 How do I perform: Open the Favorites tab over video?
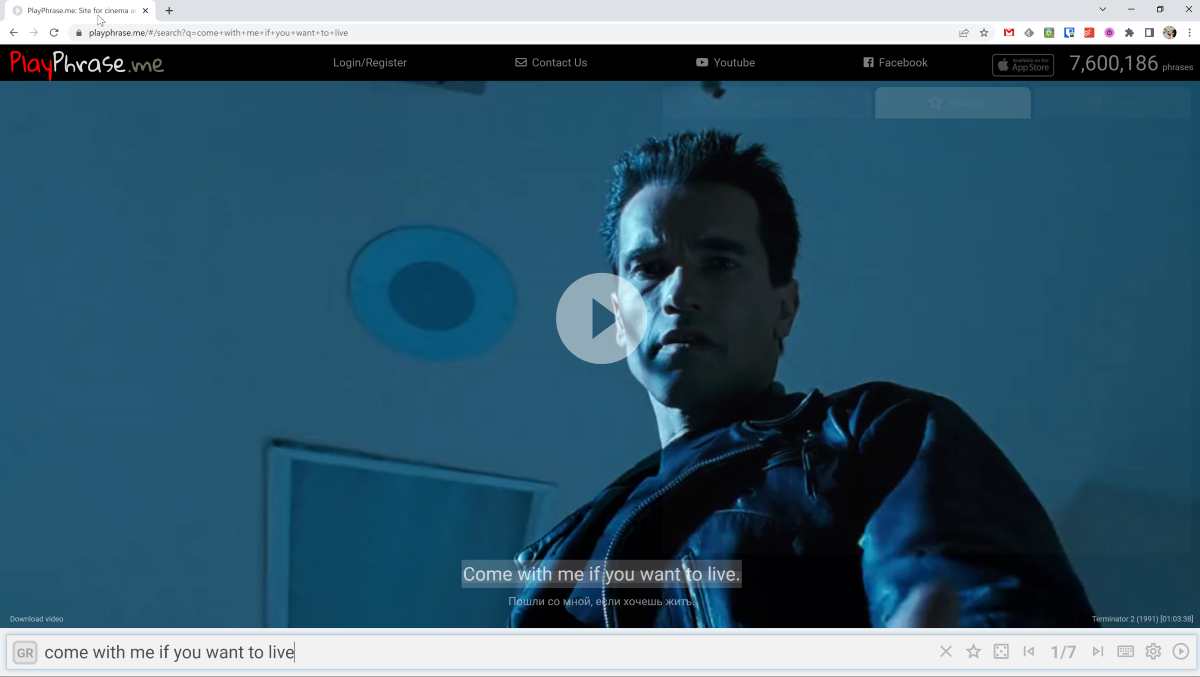click(x=953, y=102)
